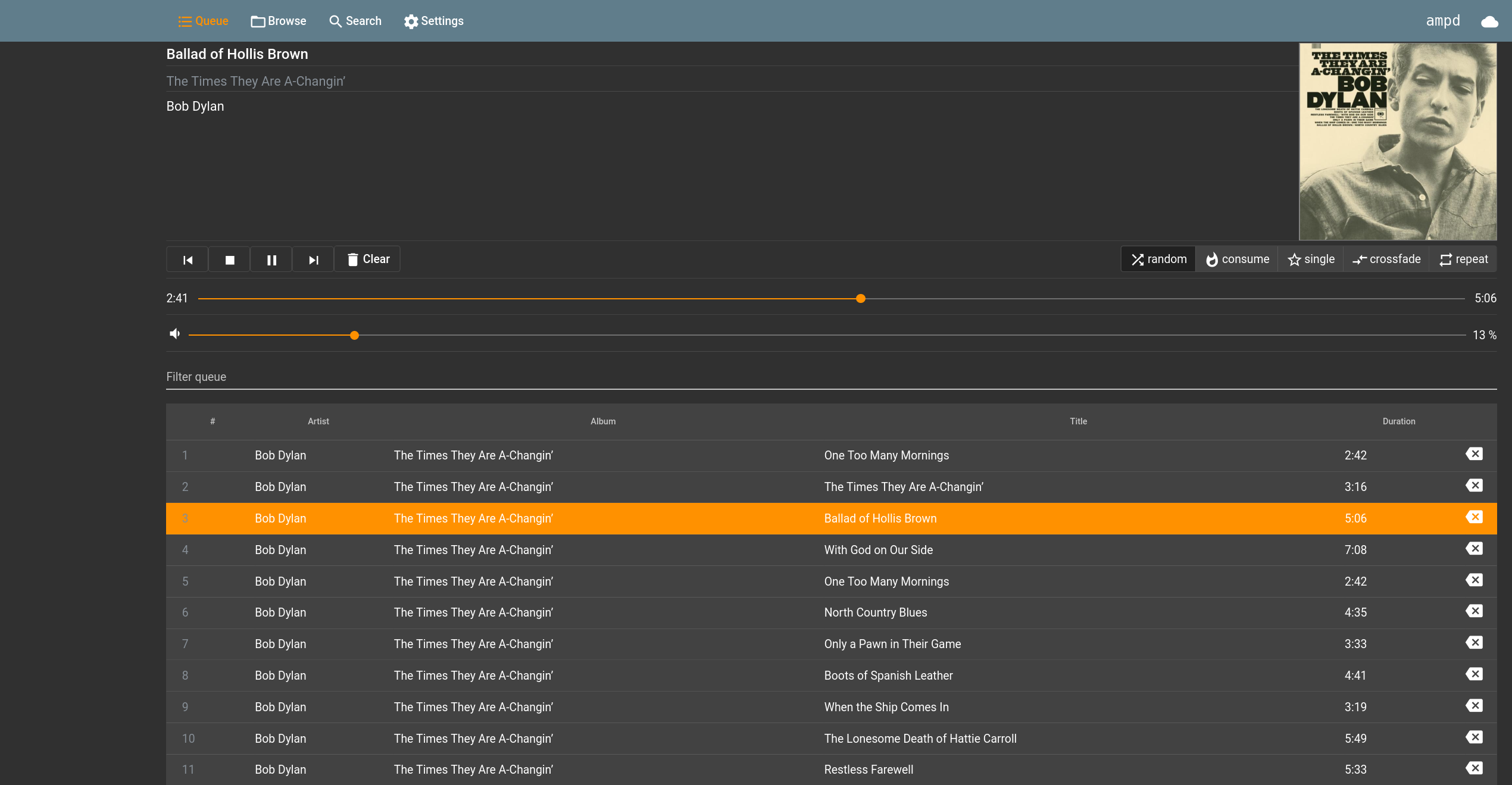1512x785 pixels.
Task: Click the '5:49' duration cell
Action: pyautogui.click(x=1355, y=739)
